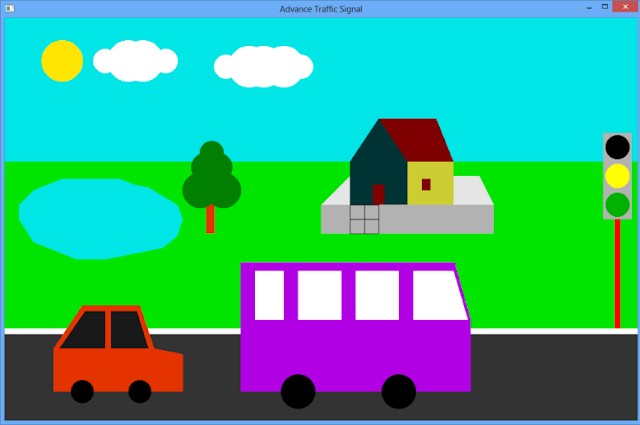The image size is (640, 425).
Task: Close the Advance Traffic Signal window
Action: pos(625,7)
